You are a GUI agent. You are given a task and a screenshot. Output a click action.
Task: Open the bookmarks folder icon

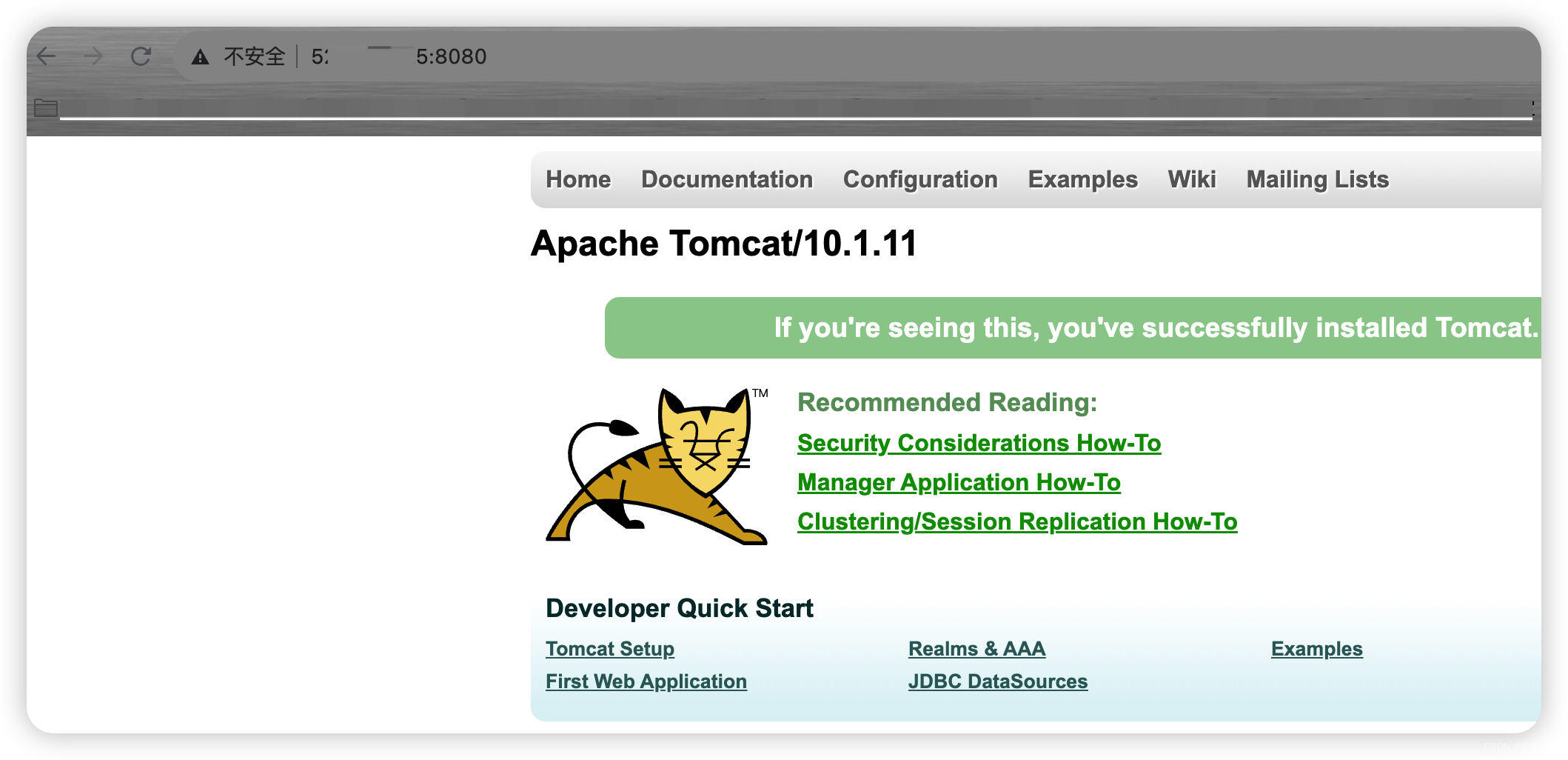[46, 108]
